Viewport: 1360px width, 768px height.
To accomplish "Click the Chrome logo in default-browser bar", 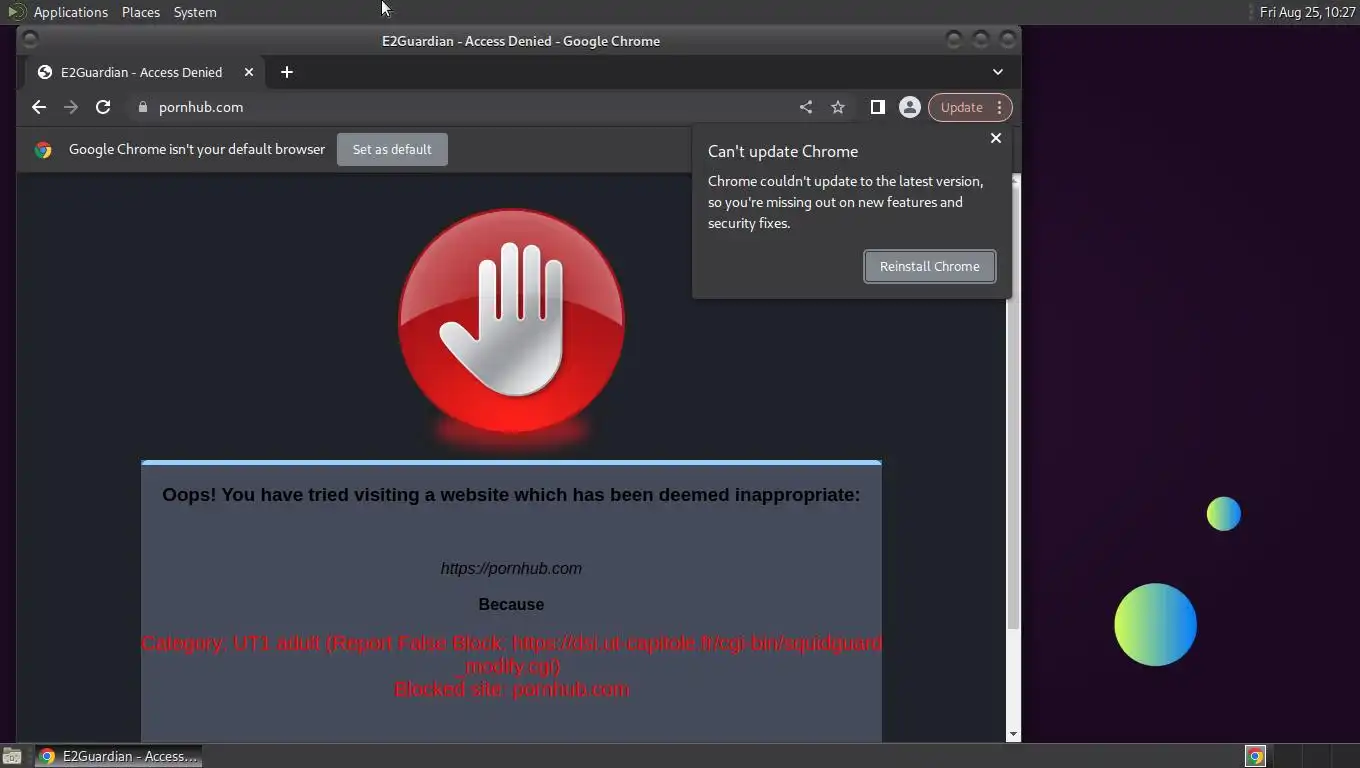I will 43,150.
